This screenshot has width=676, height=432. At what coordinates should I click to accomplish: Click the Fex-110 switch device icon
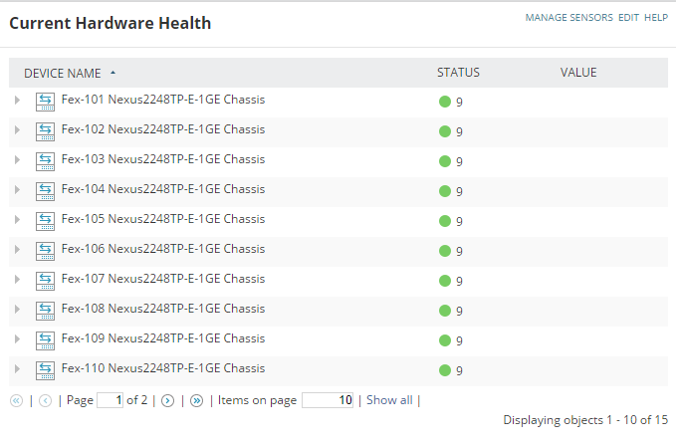pyautogui.click(x=45, y=371)
